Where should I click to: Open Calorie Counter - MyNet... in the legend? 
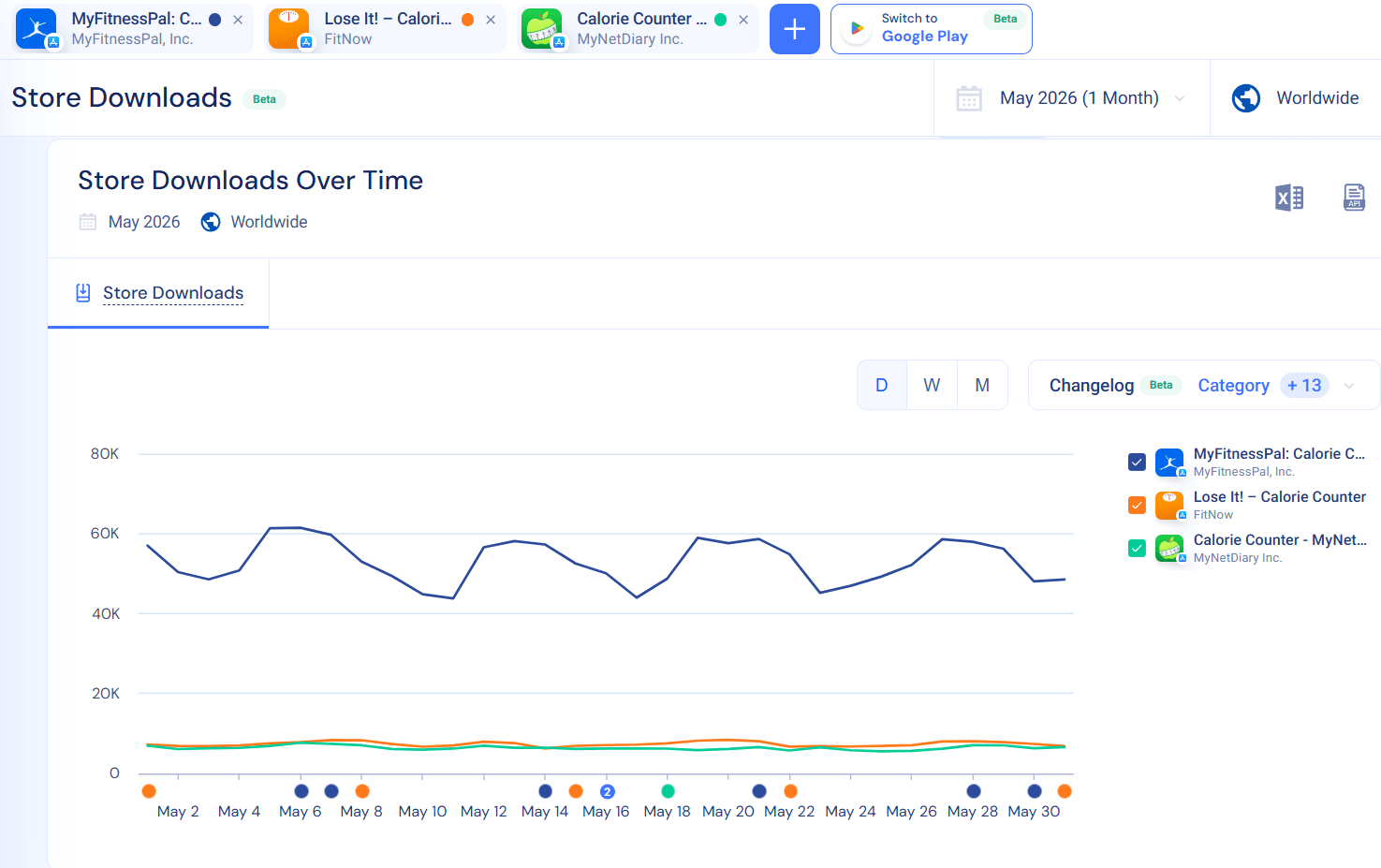[x=1280, y=540]
